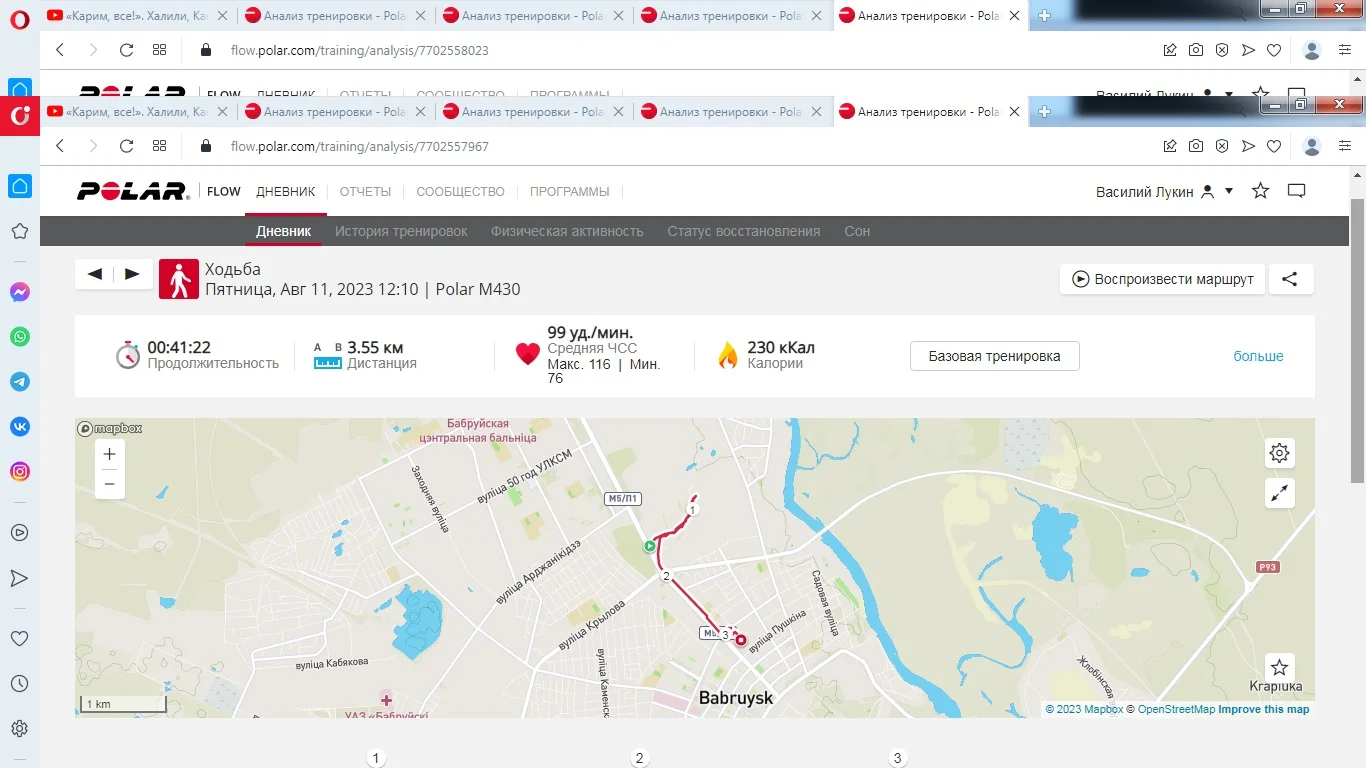This screenshot has height=768, width=1366.
Task: Reload the page in the front window
Action: pyautogui.click(x=126, y=146)
